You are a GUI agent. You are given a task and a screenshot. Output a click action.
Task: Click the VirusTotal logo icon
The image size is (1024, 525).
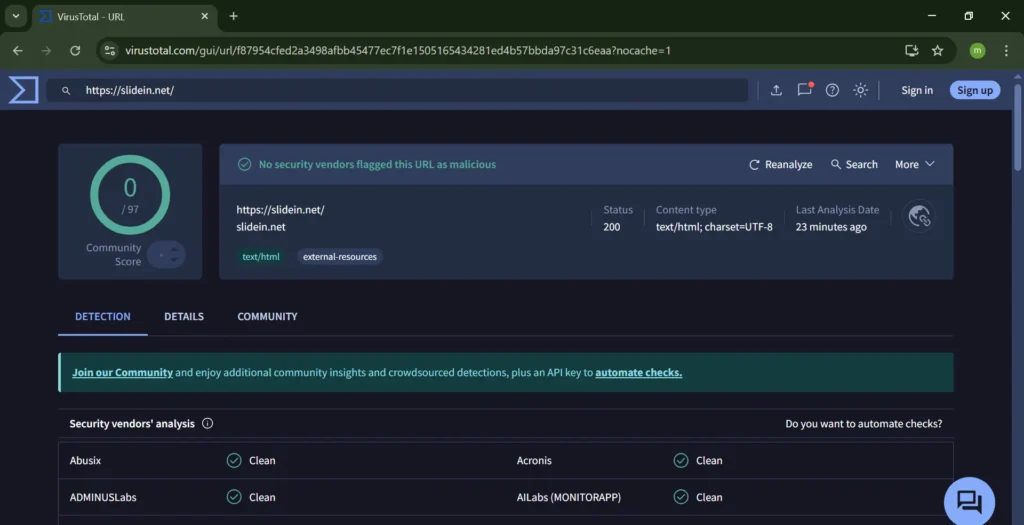point(24,90)
